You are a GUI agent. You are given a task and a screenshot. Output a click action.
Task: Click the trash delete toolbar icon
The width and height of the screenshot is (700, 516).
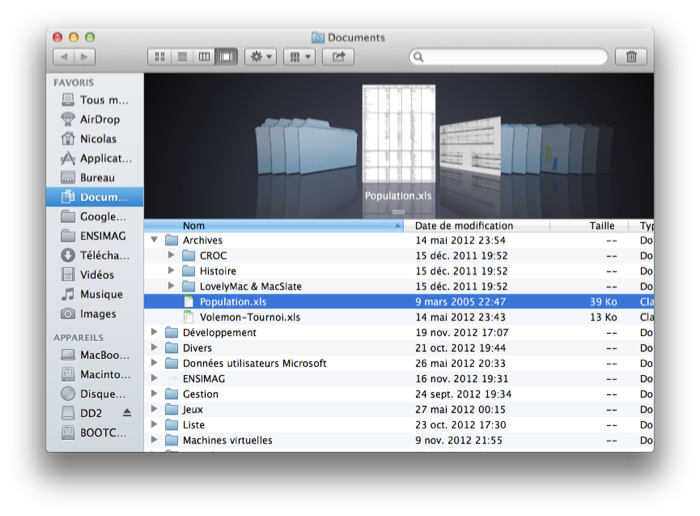(x=631, y=57)
